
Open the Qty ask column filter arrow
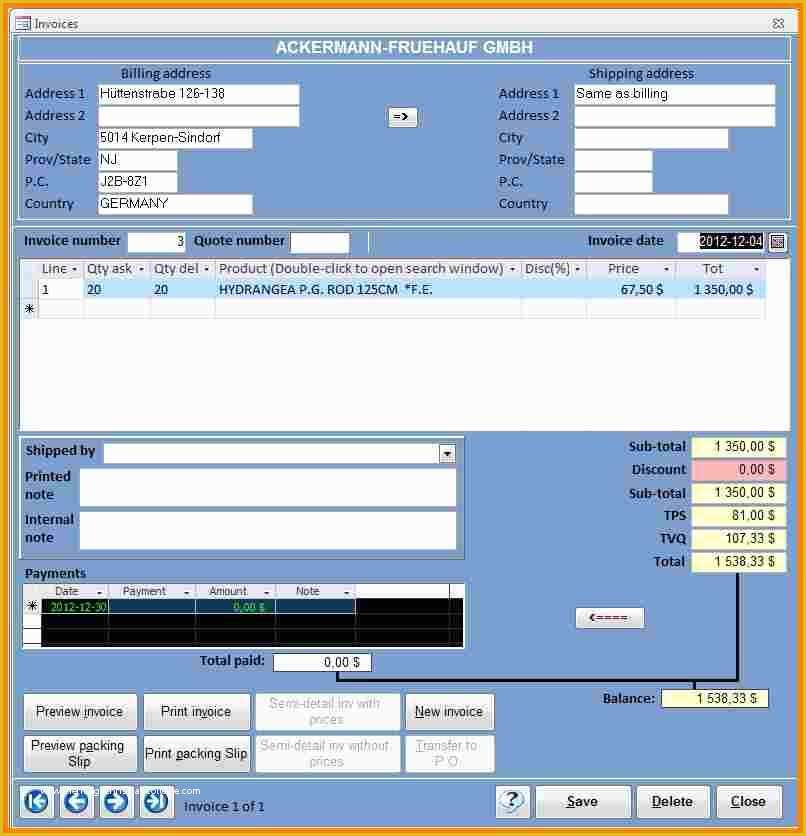141,269
